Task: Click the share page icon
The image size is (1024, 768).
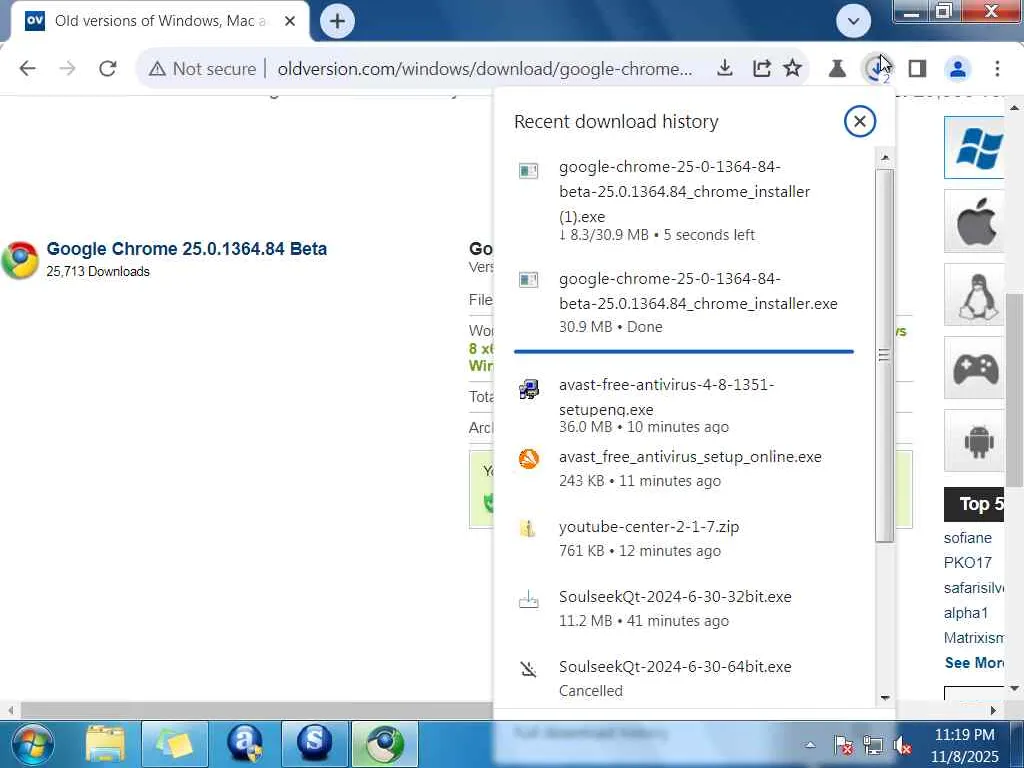Action: pos(761,68)
